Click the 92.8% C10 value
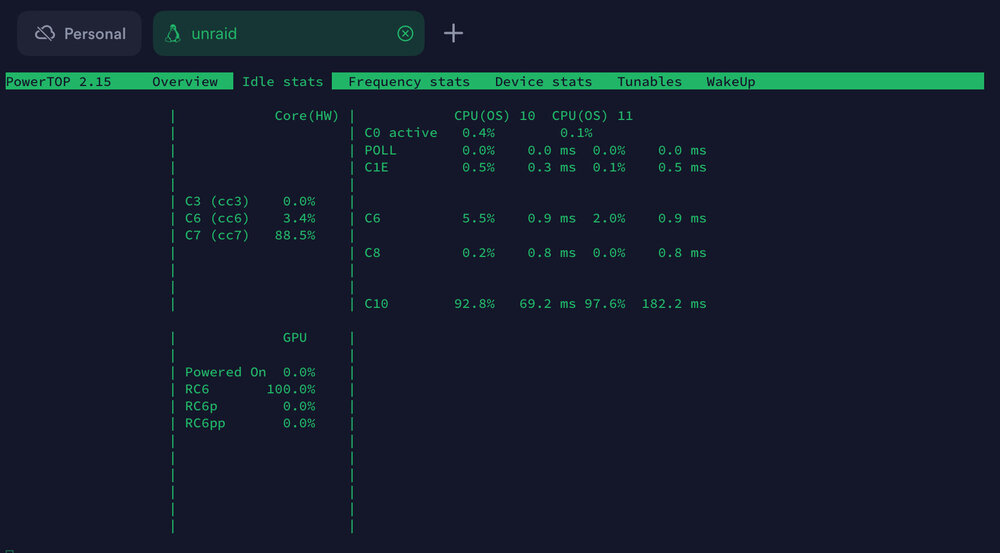 (x=474, y=304)
